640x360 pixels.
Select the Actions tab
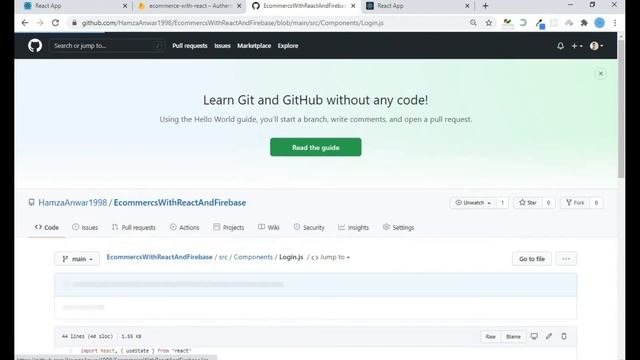(x=184, y=227)
